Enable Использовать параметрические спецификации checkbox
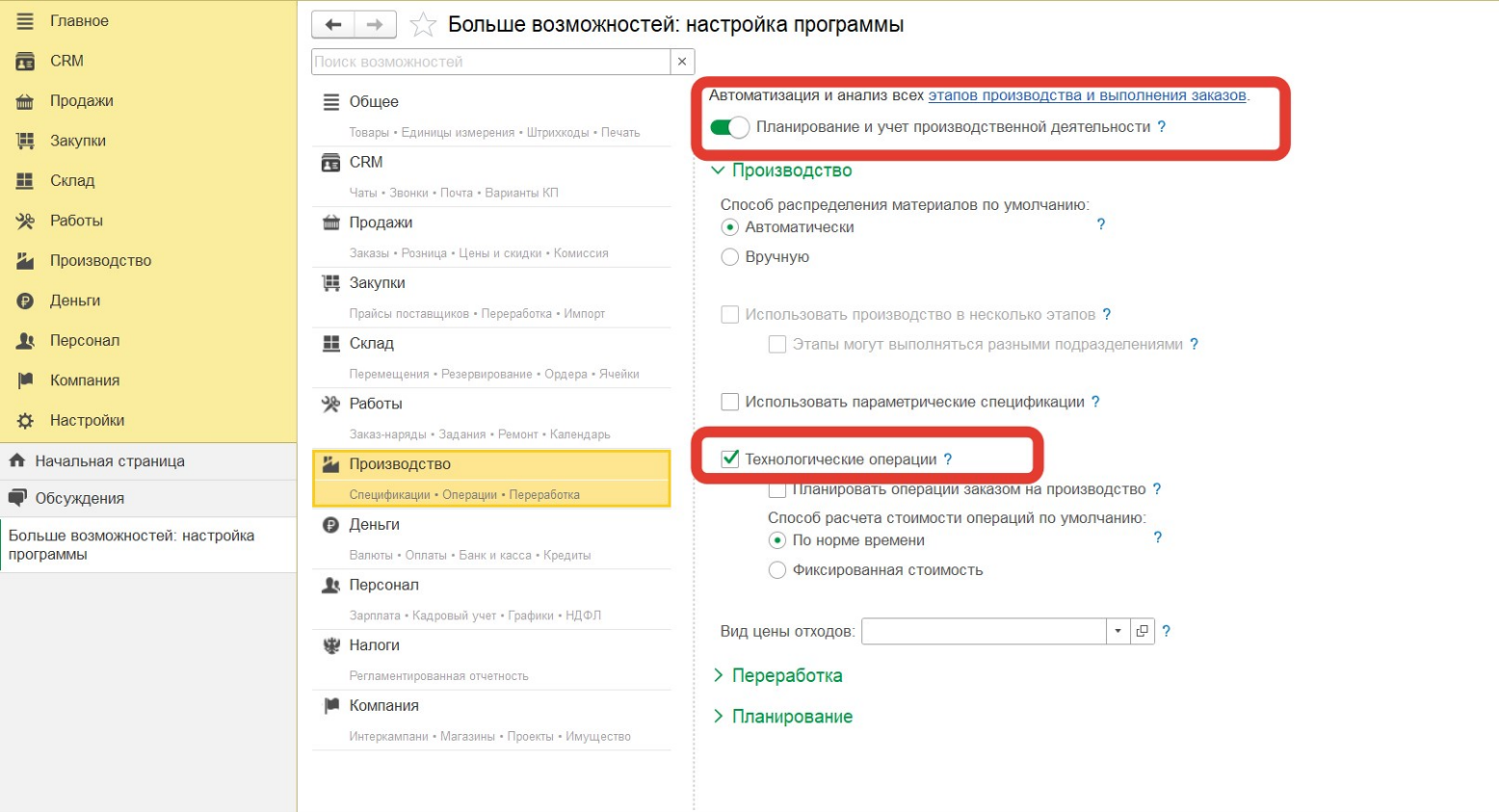The width and height of the screenshot is (1499, 812). [x=730, y=402]
